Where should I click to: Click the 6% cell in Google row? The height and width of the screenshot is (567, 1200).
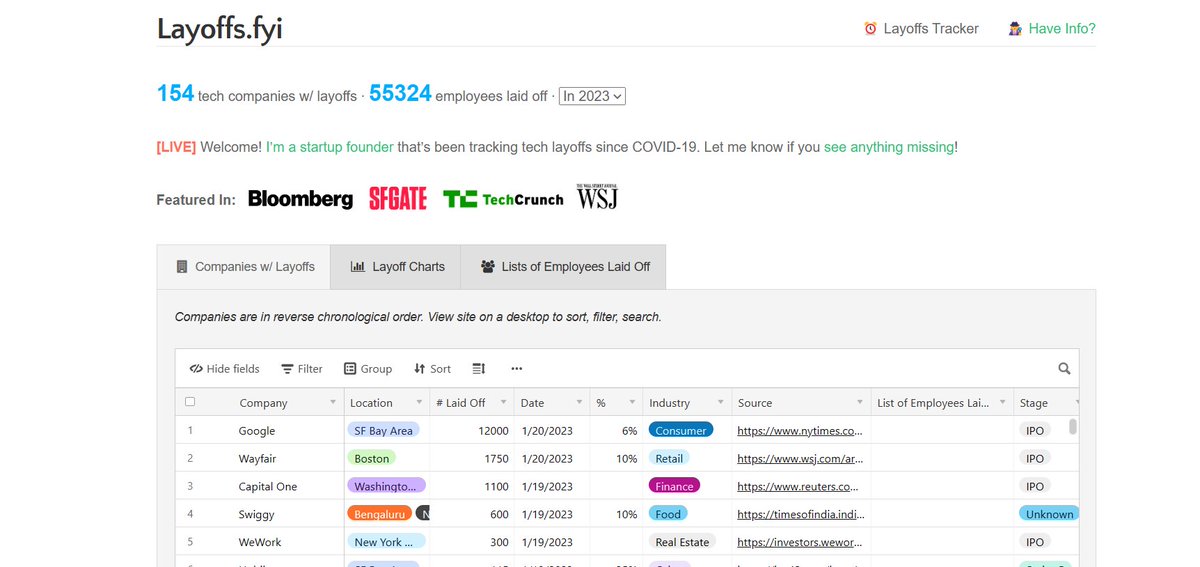[617, 431]
